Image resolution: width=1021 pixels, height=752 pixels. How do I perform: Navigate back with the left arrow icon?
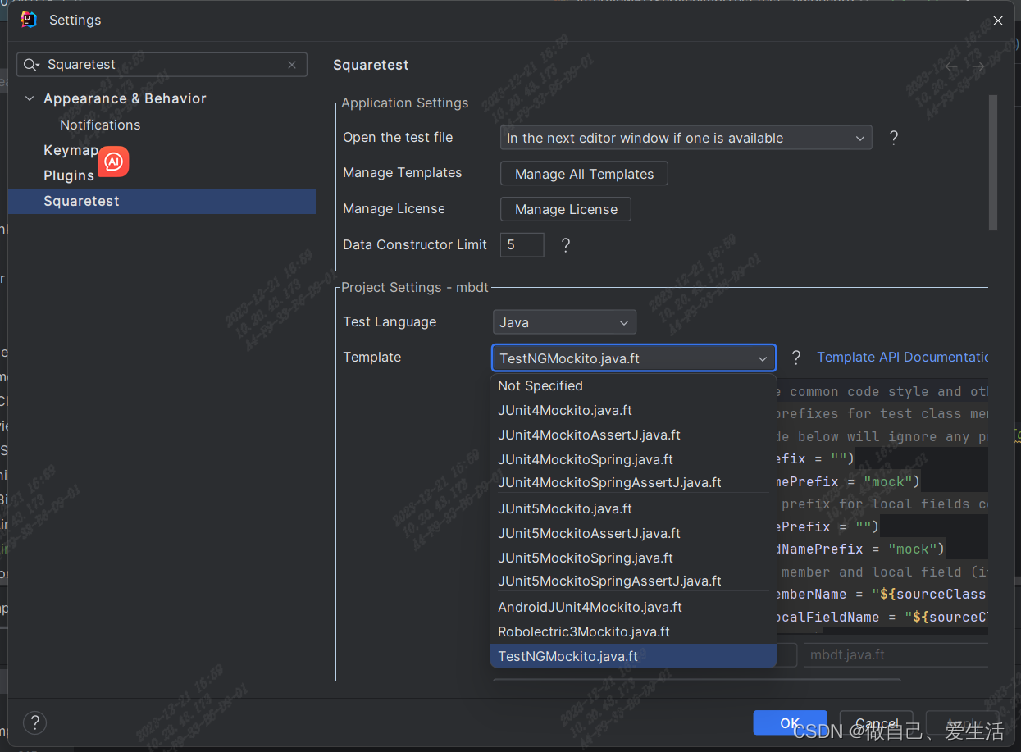[x=951, y=66]
